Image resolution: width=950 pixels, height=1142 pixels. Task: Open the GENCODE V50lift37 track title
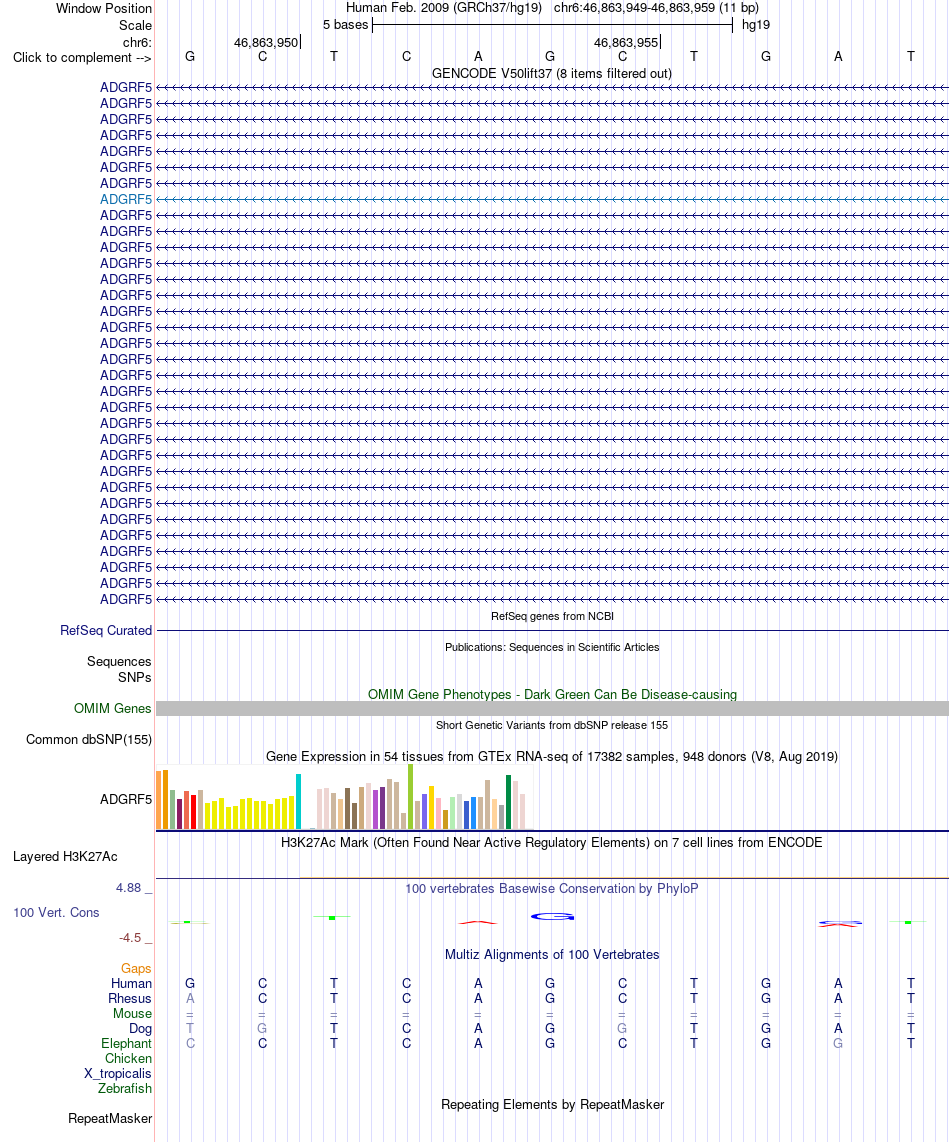(x=551, y=74)
